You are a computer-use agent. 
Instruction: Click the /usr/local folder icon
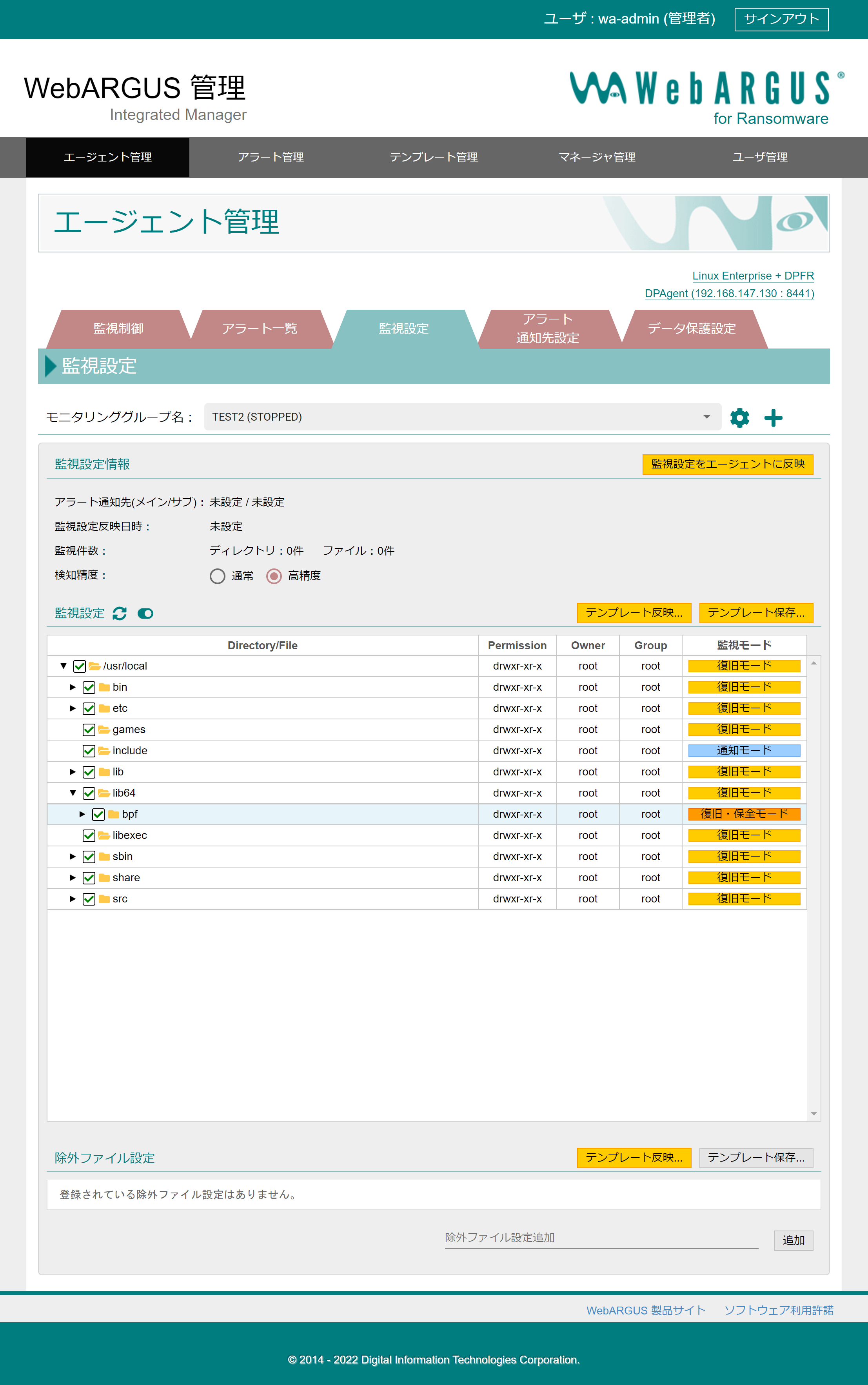point(95,666)
